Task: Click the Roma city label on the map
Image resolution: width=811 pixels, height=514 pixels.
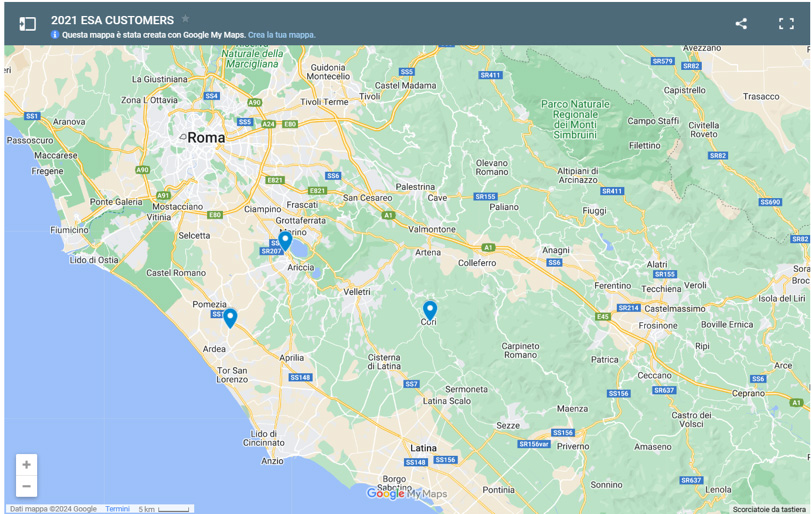Action: 206,138
